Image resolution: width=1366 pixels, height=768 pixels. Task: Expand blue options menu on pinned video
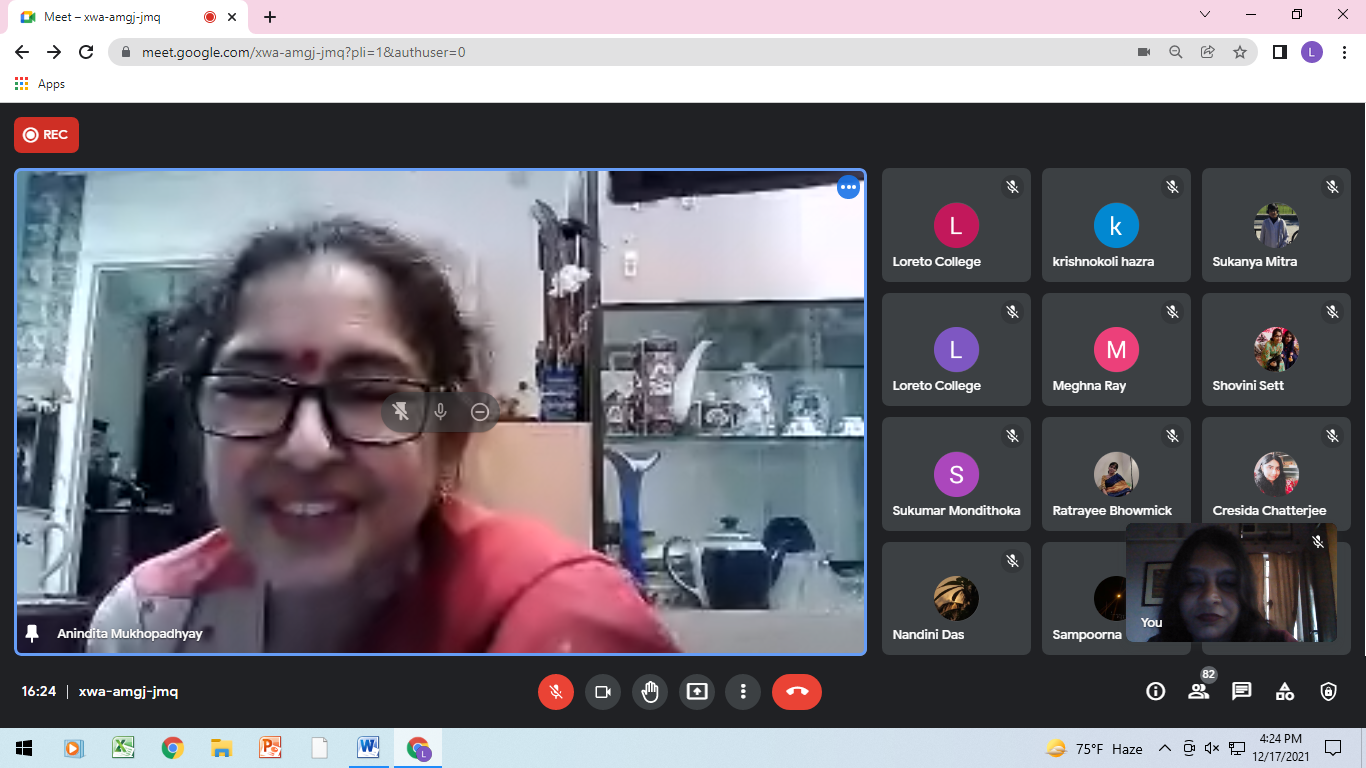pos(848,187)
